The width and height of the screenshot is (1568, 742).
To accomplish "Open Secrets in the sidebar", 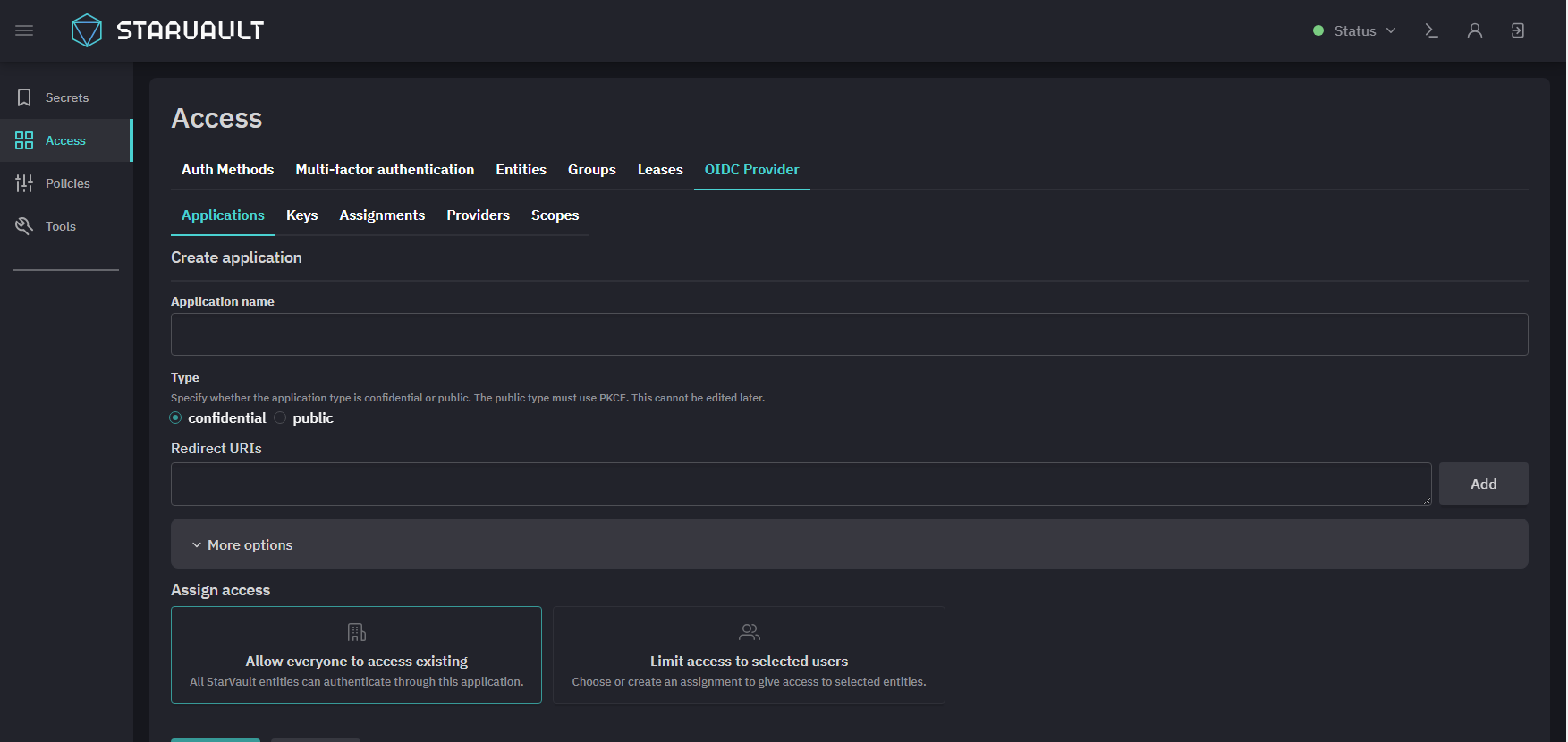I will tap(66, 97).
